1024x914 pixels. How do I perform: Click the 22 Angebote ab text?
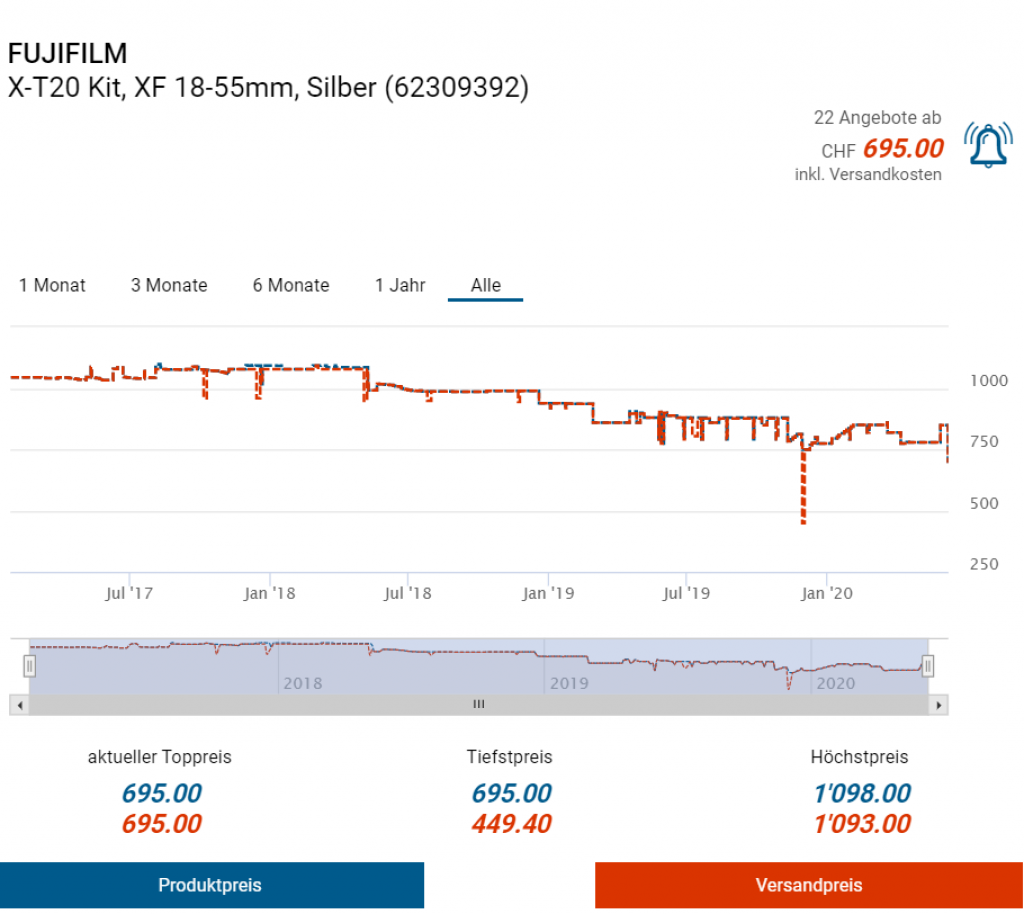(x=877, y=118)
